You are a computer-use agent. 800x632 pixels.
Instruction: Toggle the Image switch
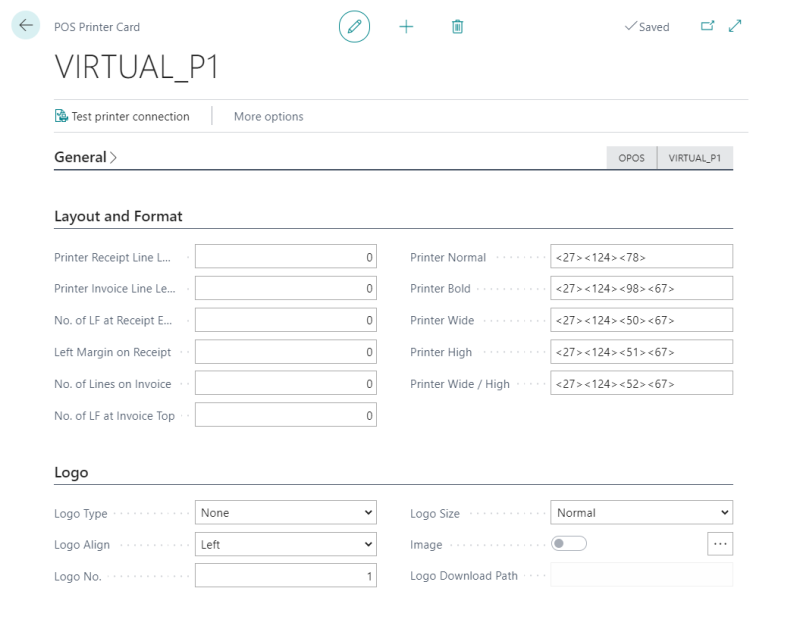569,544
